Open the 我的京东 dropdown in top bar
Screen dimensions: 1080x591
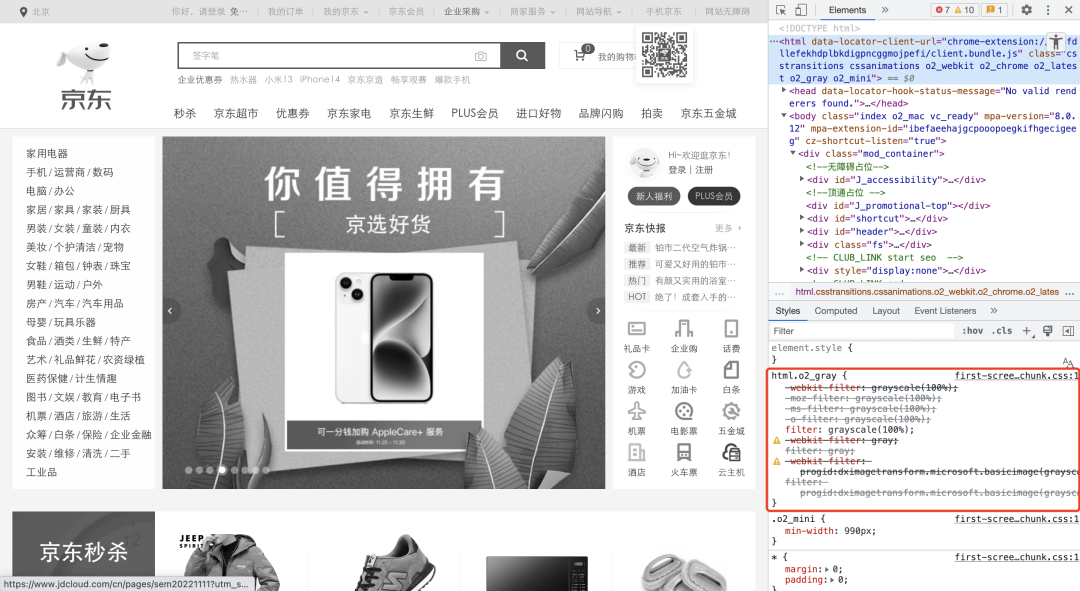(346, 12)
